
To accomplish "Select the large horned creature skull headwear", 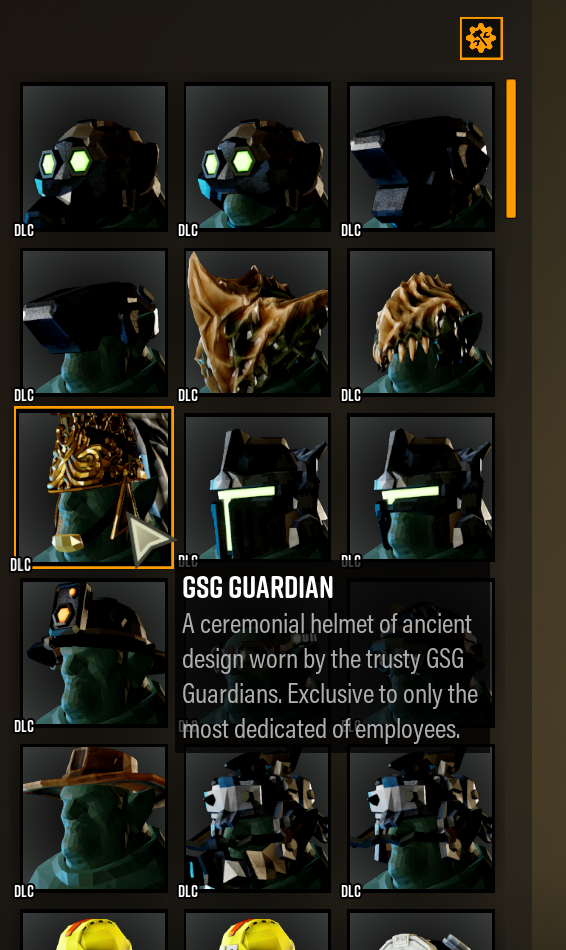I will (x=258, y=322).
